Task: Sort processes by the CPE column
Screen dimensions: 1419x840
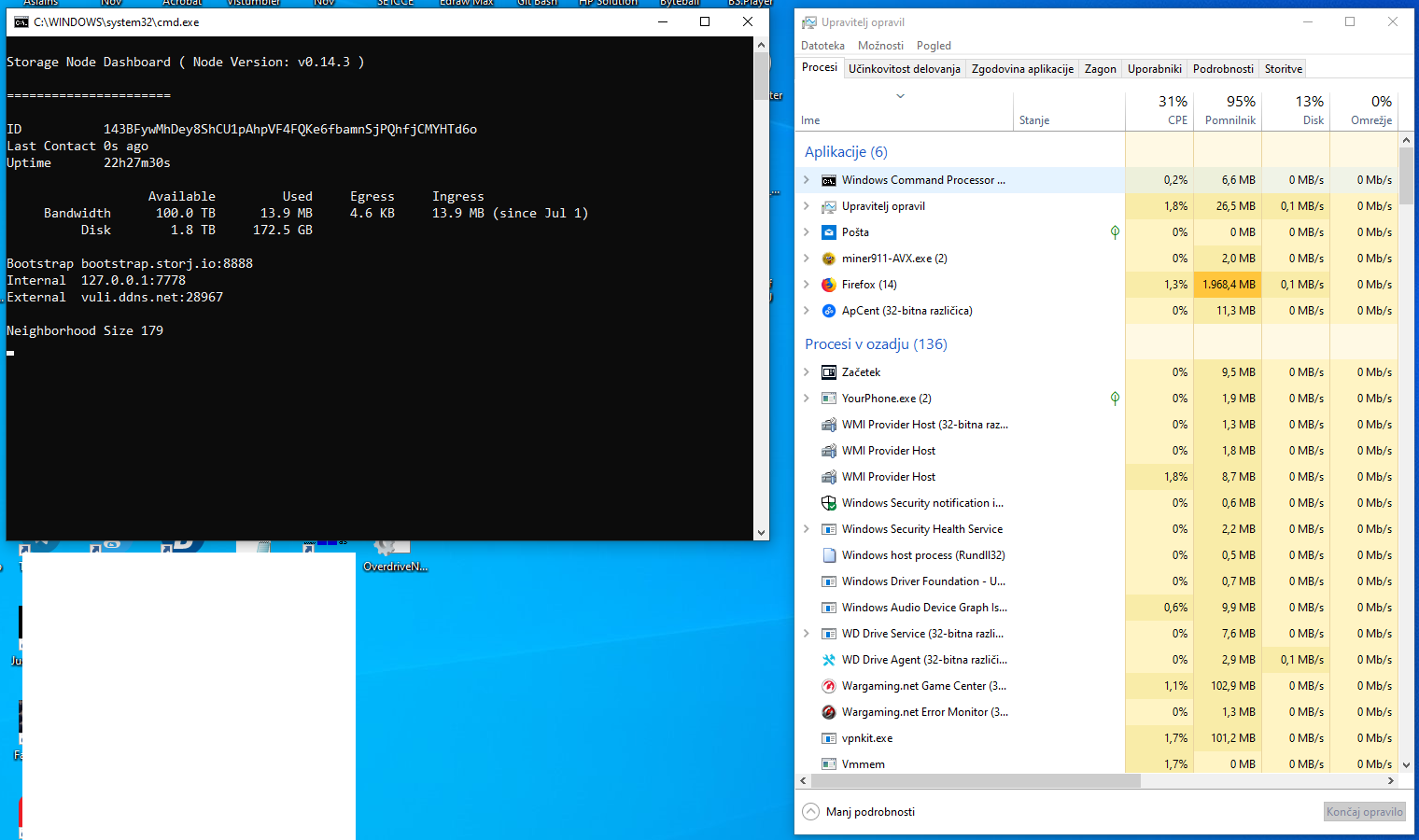Action: 1159,110
